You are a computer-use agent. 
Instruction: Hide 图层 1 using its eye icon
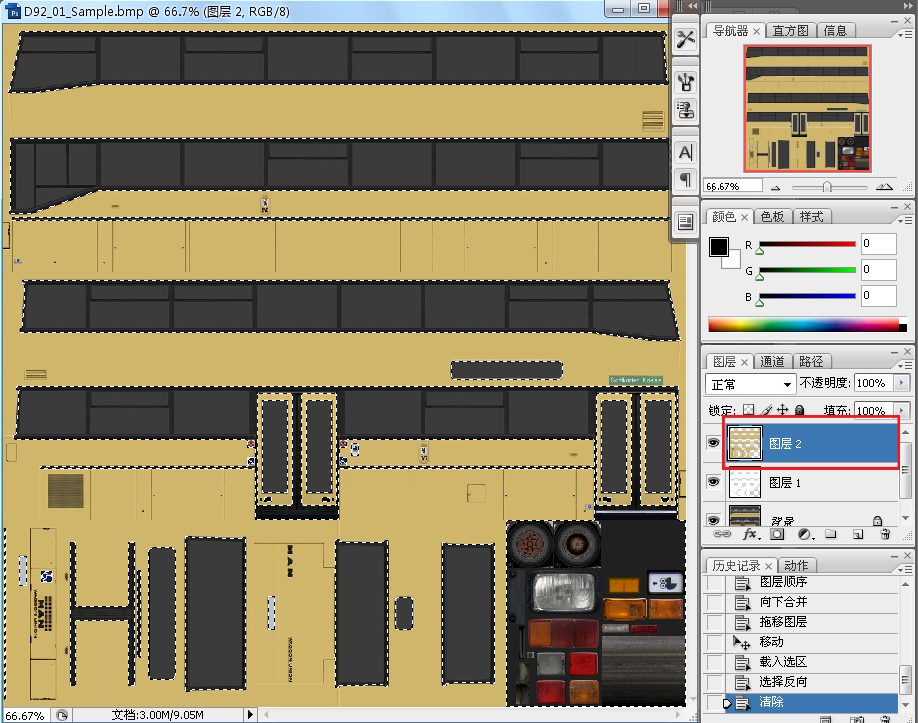coord(713,482)
